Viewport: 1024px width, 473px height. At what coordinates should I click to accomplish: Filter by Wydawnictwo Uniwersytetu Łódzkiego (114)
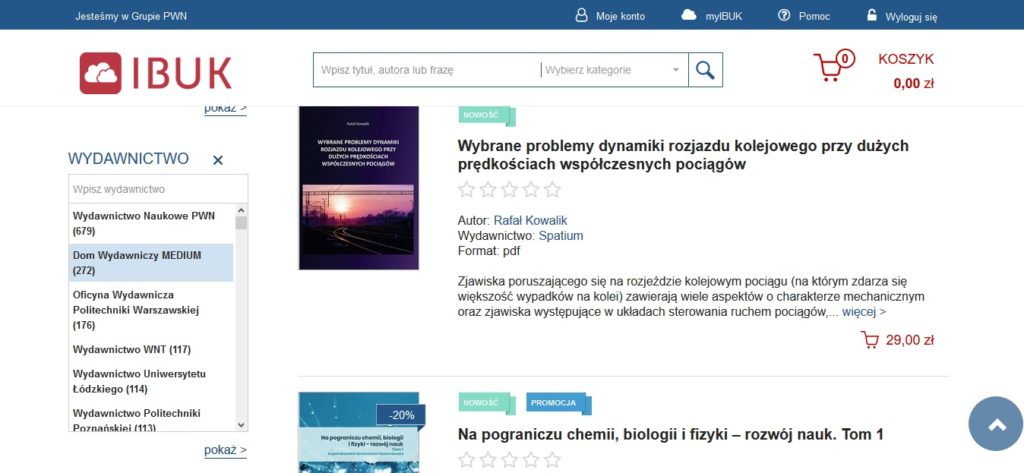[x=151, y=382]
